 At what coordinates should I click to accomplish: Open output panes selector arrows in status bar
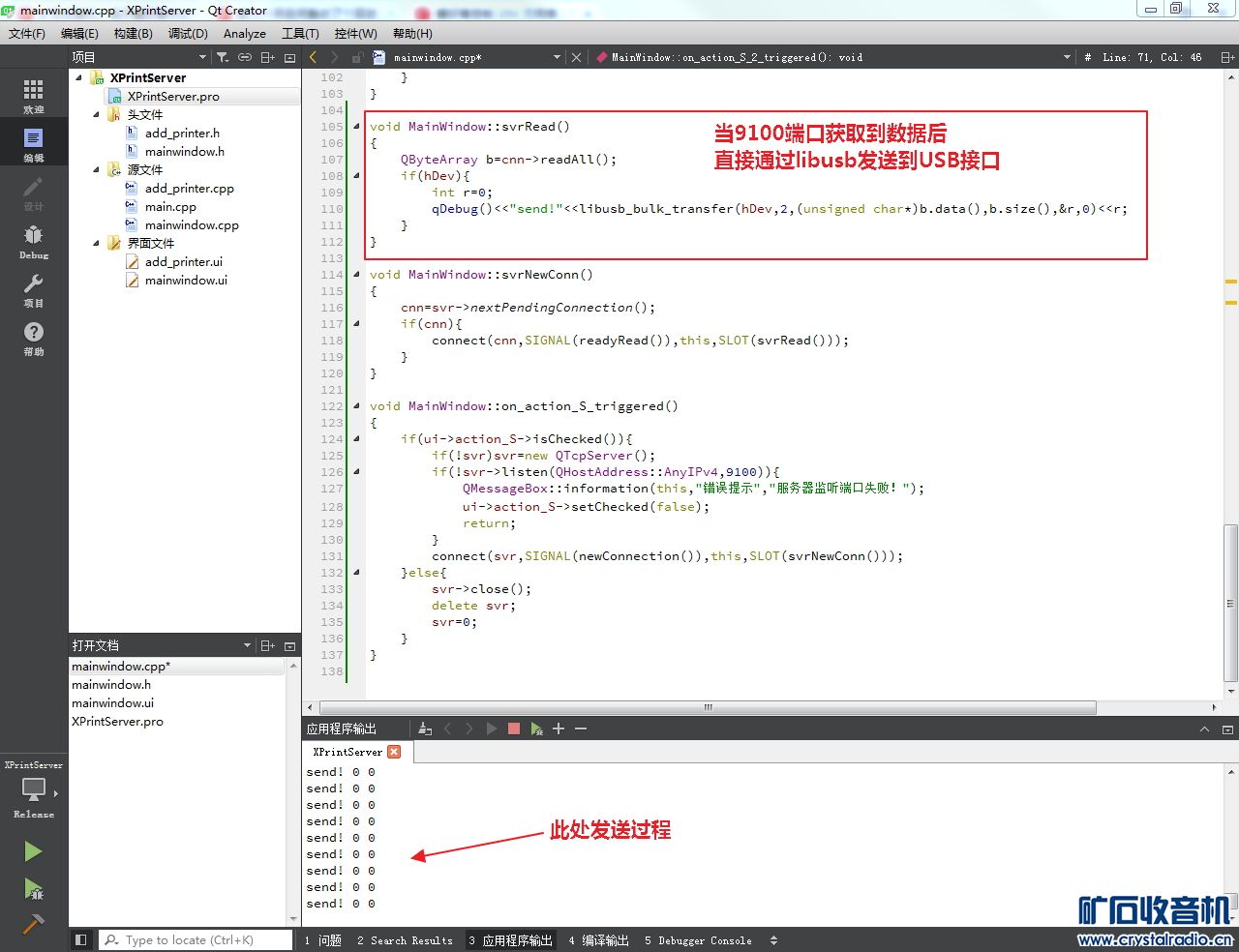pyautogui.click(x=773, y=939)
